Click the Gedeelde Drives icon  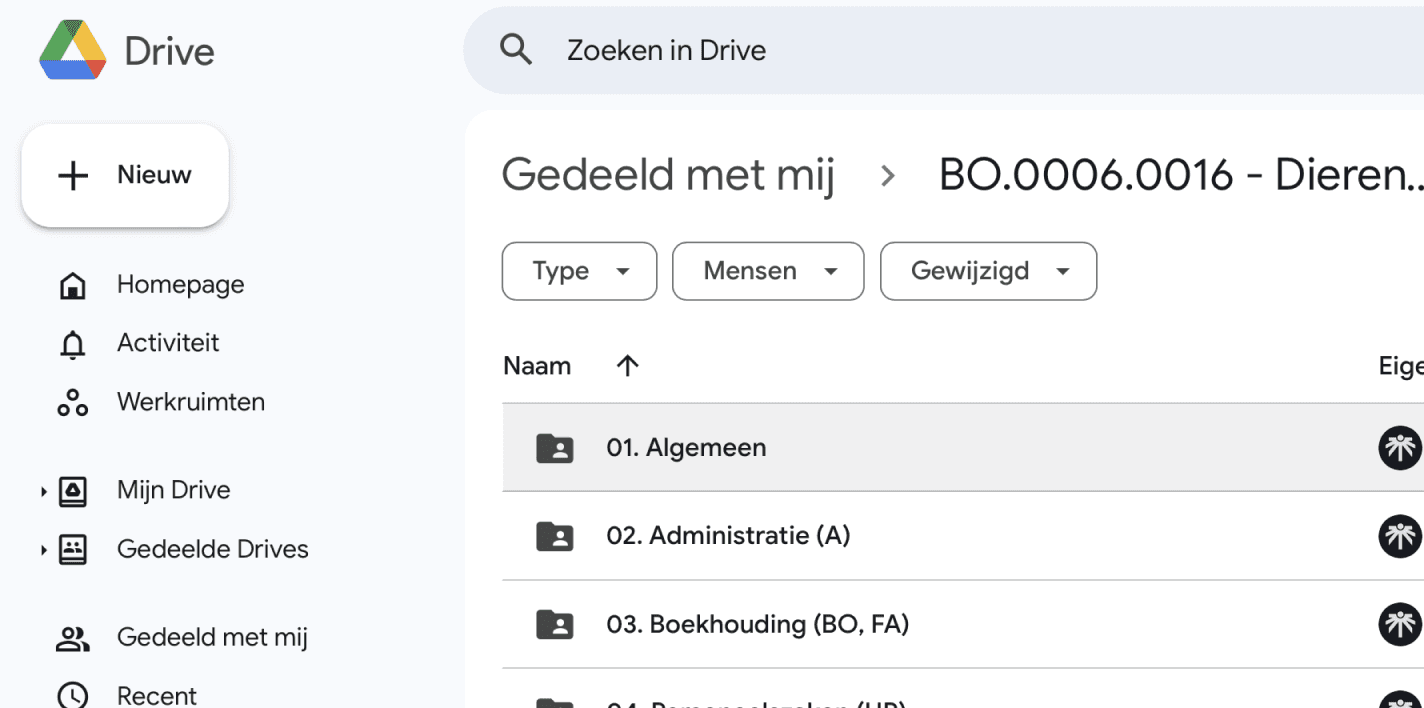pos(72,550)
